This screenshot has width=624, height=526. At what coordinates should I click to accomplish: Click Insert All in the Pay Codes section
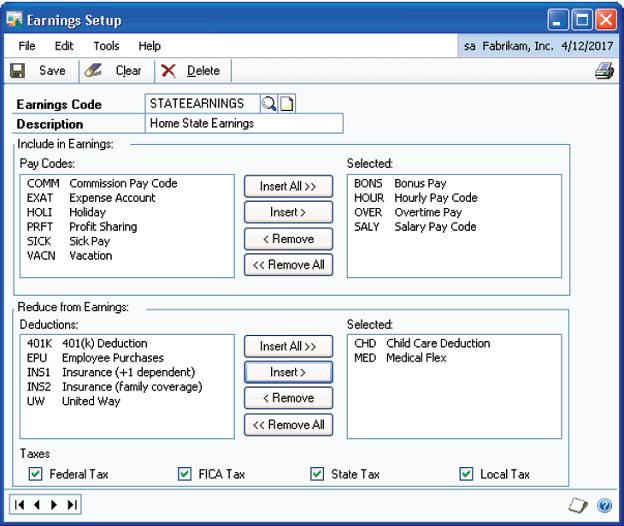[288, 186]
